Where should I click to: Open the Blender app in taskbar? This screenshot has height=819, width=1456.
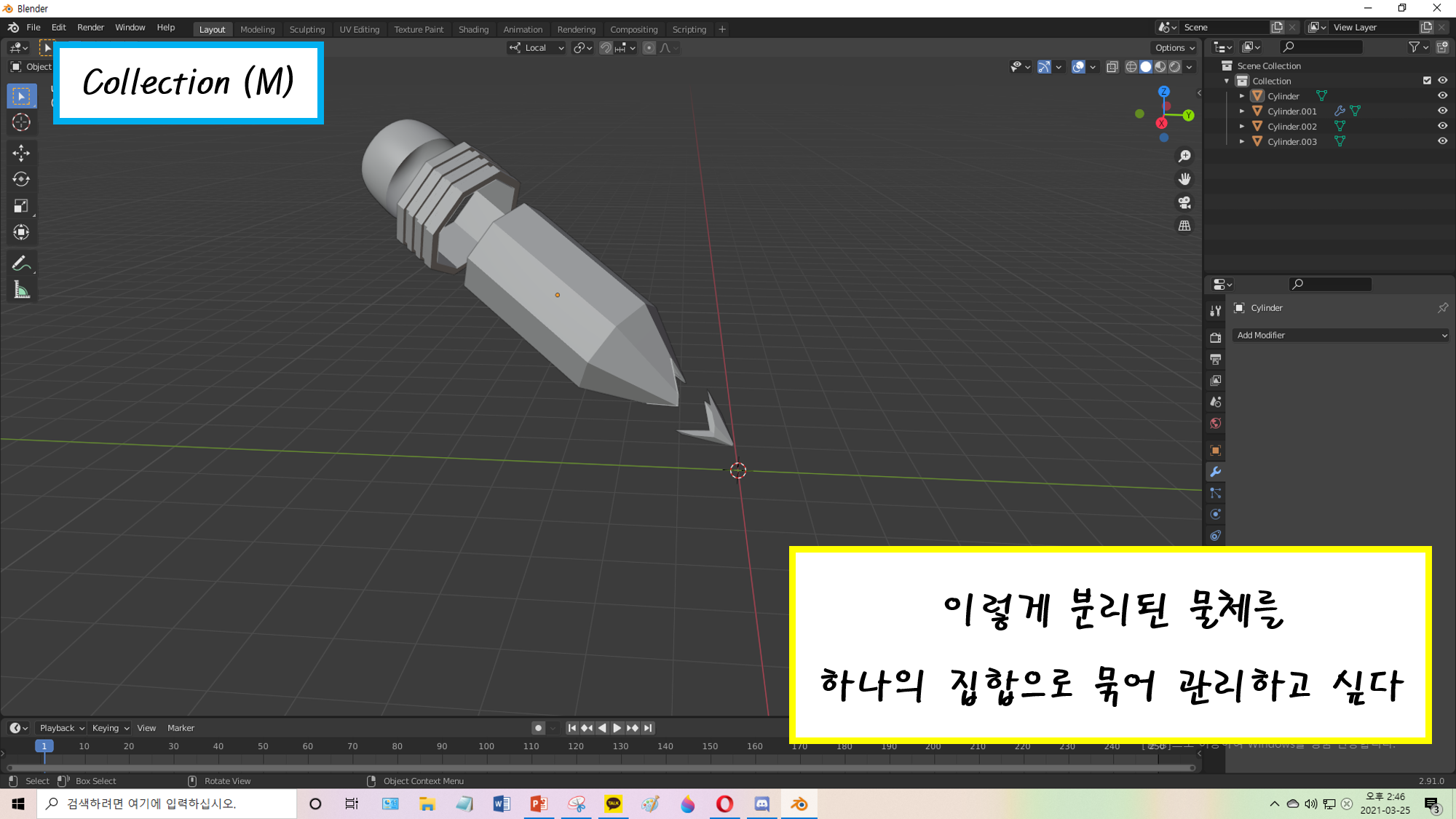coord(799,804)
